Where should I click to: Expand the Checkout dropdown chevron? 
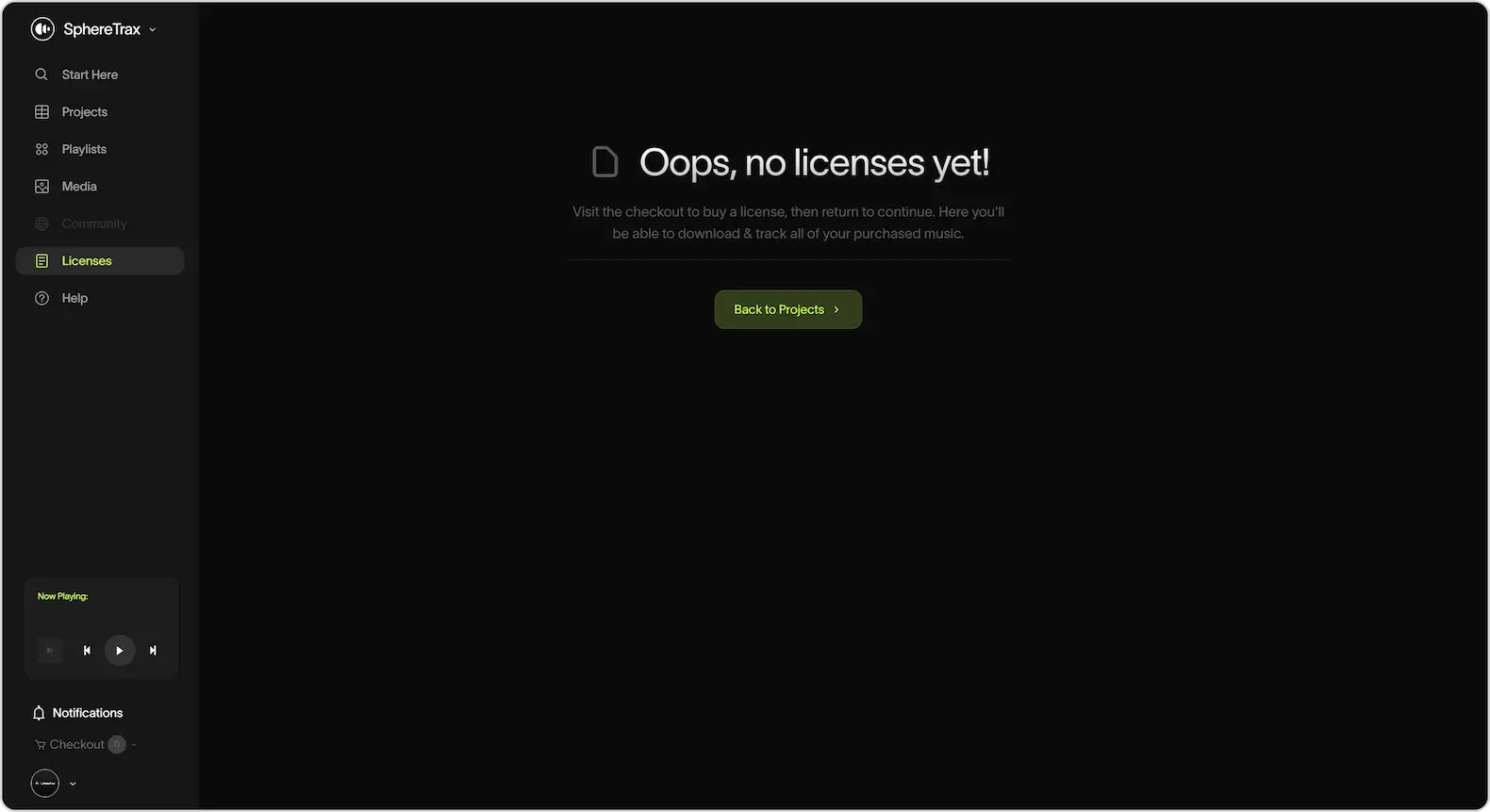(134, 745)
